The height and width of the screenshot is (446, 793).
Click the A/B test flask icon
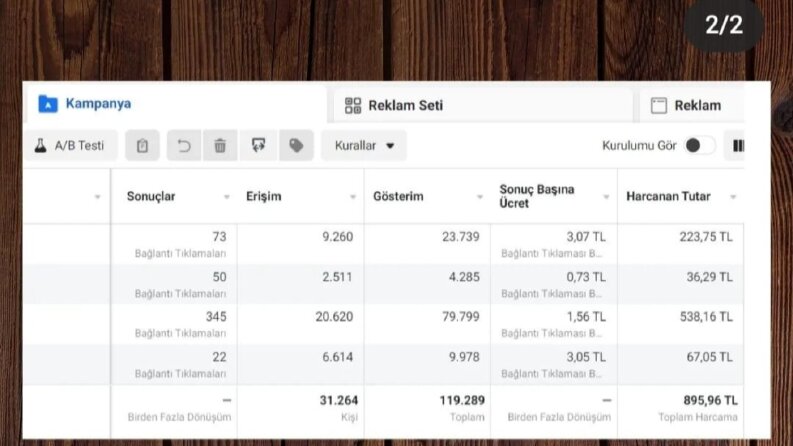(40, 146)
